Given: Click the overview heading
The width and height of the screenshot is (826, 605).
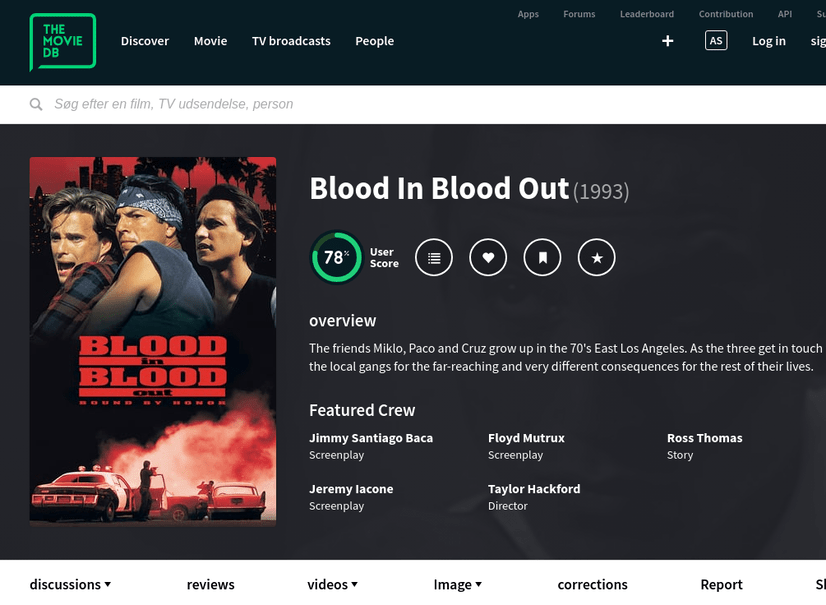Looking at the screenshot, I should [x=342, y=321].
